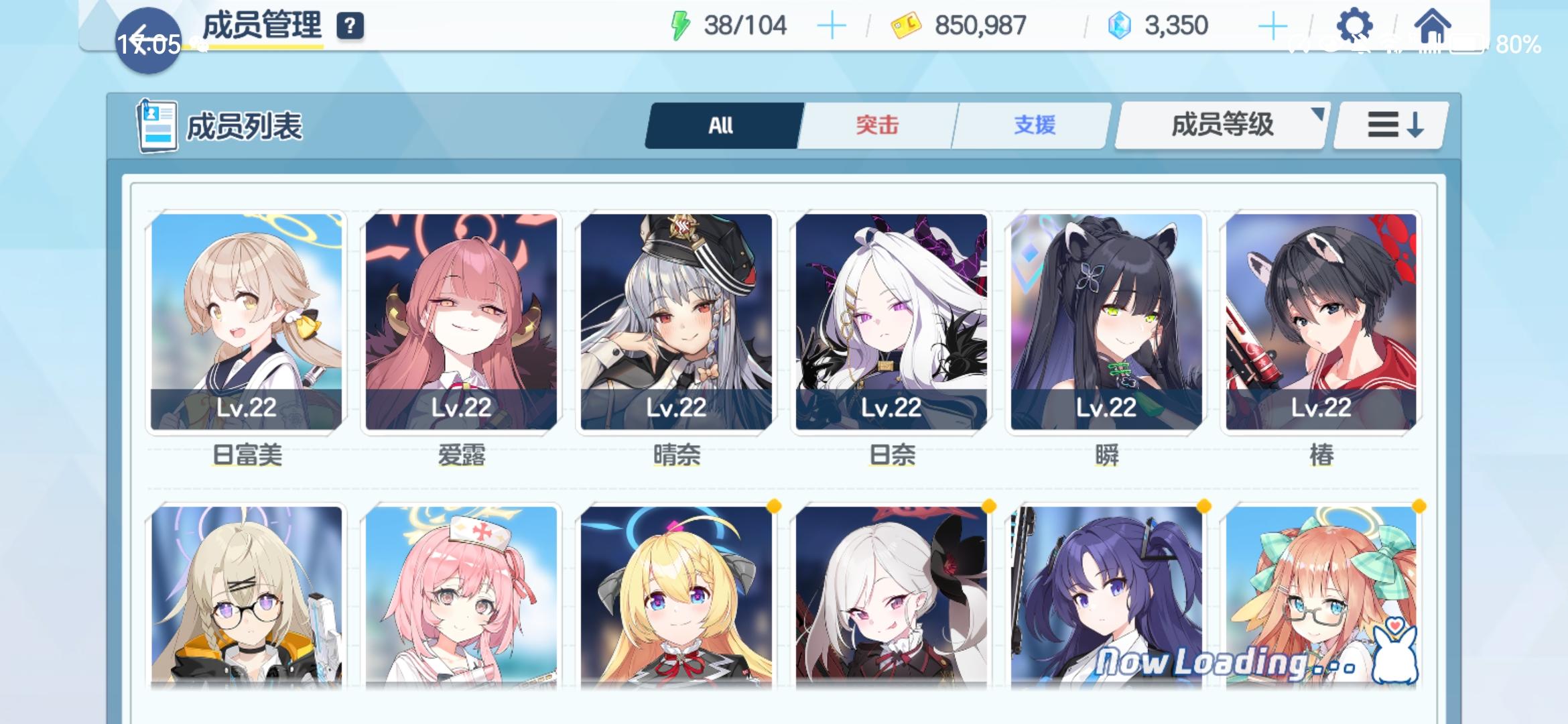This screenshot has height=724, width=1568.
Task: Tap the blue gem currency icon
Action: tap(1119, 26)
